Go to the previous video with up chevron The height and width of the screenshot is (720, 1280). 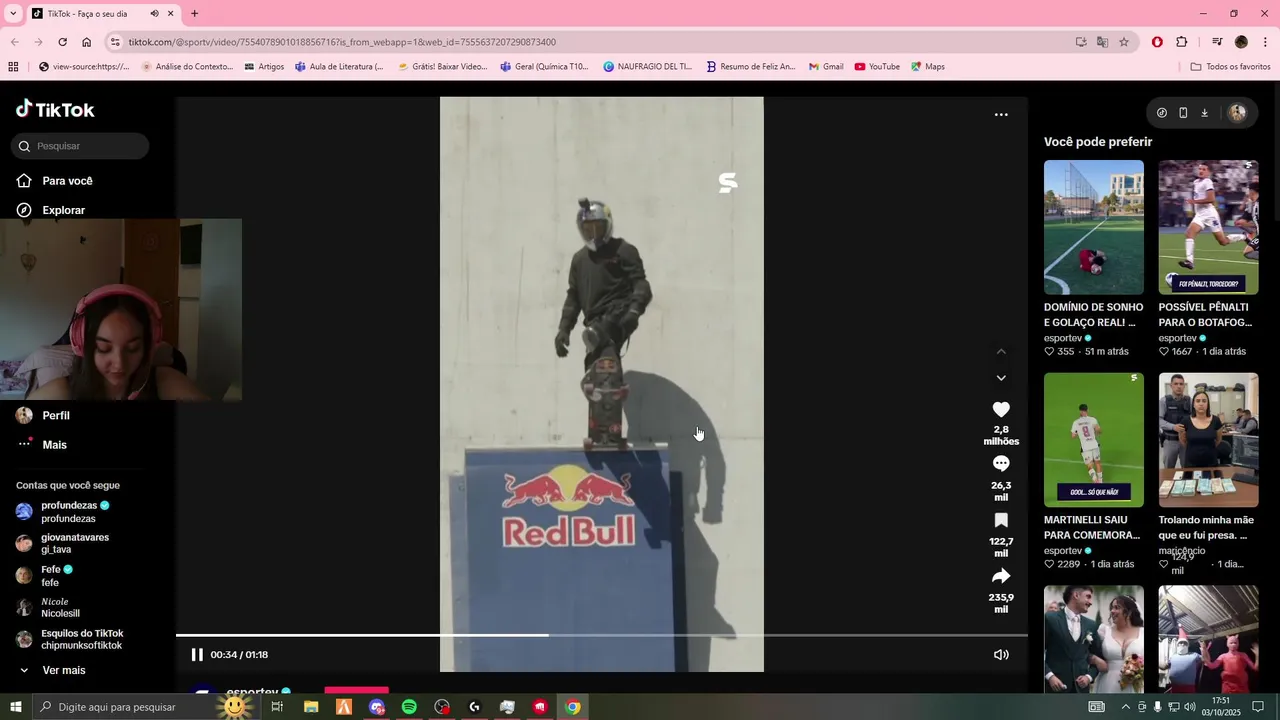point(1001,351)
